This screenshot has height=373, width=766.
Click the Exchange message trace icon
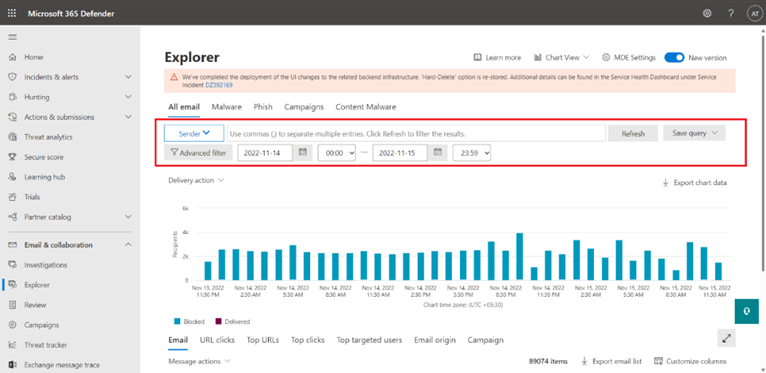click(x=13, y=365)
